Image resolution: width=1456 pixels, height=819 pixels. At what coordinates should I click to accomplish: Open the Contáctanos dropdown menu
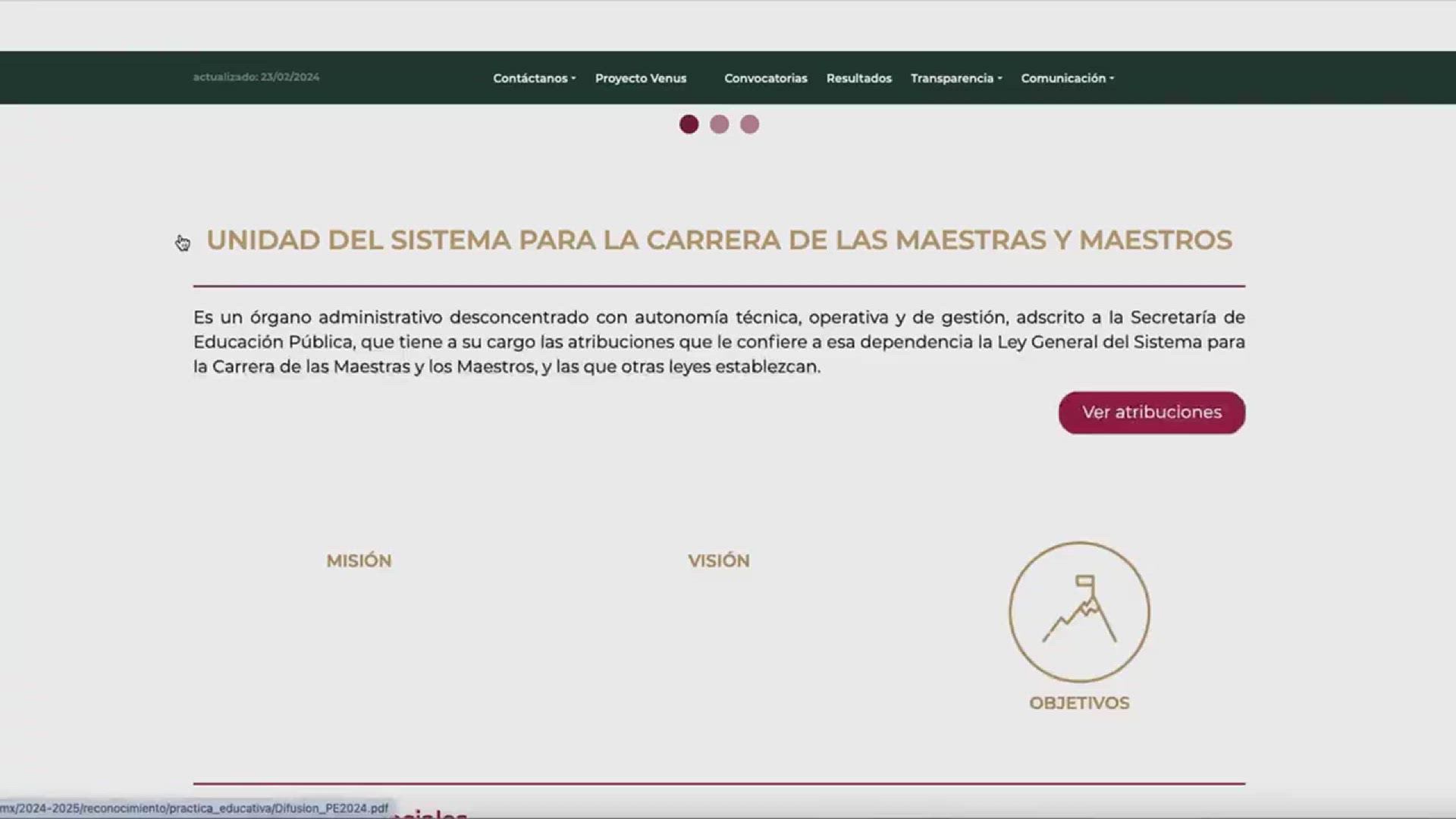click(534, 78)
